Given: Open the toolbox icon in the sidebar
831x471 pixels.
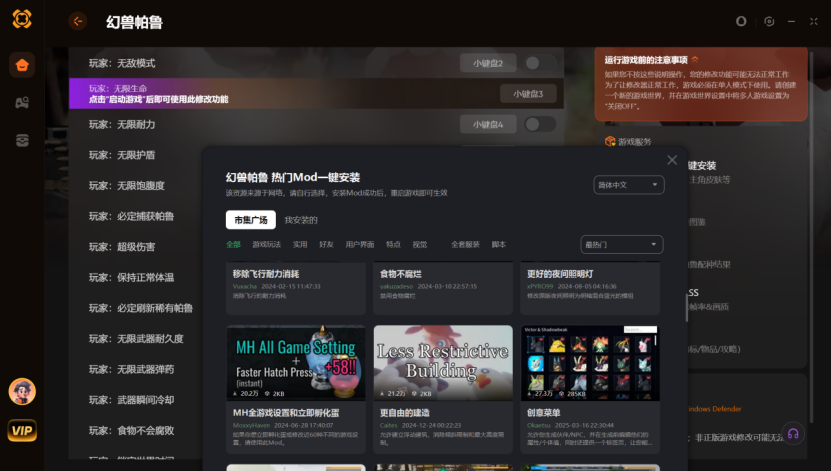Looking at the screenshot, I should [x=22, y=140].
